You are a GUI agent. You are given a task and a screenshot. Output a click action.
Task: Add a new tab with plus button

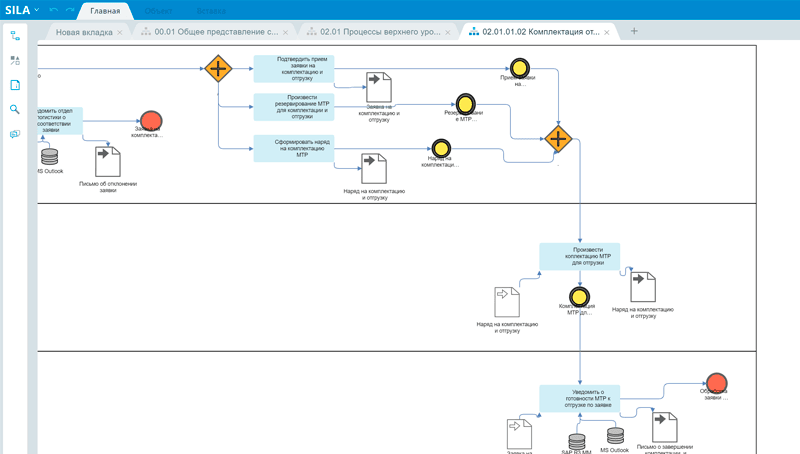click(x=634, y=32)
